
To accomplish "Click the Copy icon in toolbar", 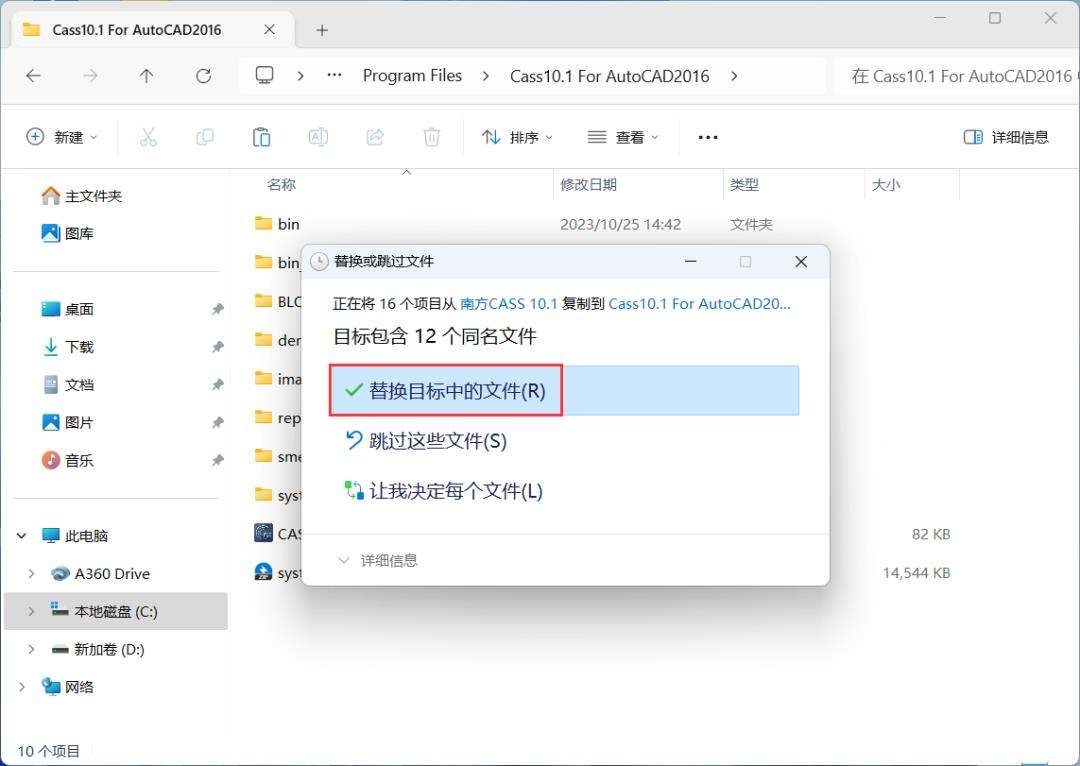I will tap(205, 137).
